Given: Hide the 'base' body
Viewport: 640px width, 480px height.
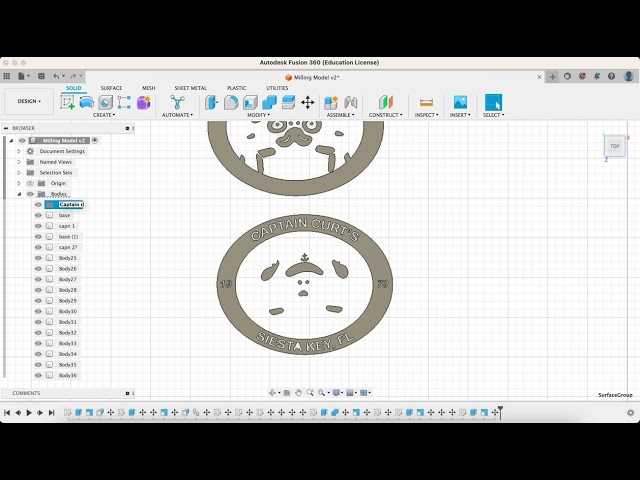Looking at the screenshot, I should coord(38,215).
